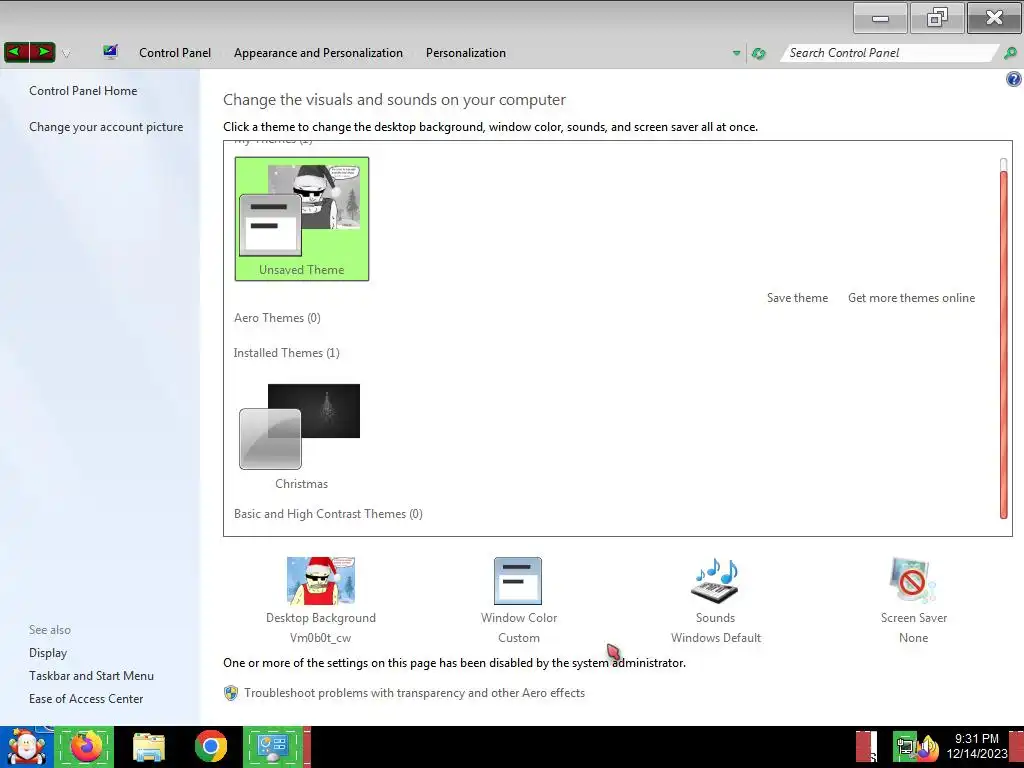The width and height of the screenshot is (1024, 768).
Task: Refresh the Personalization page
Action: [758, 54]
